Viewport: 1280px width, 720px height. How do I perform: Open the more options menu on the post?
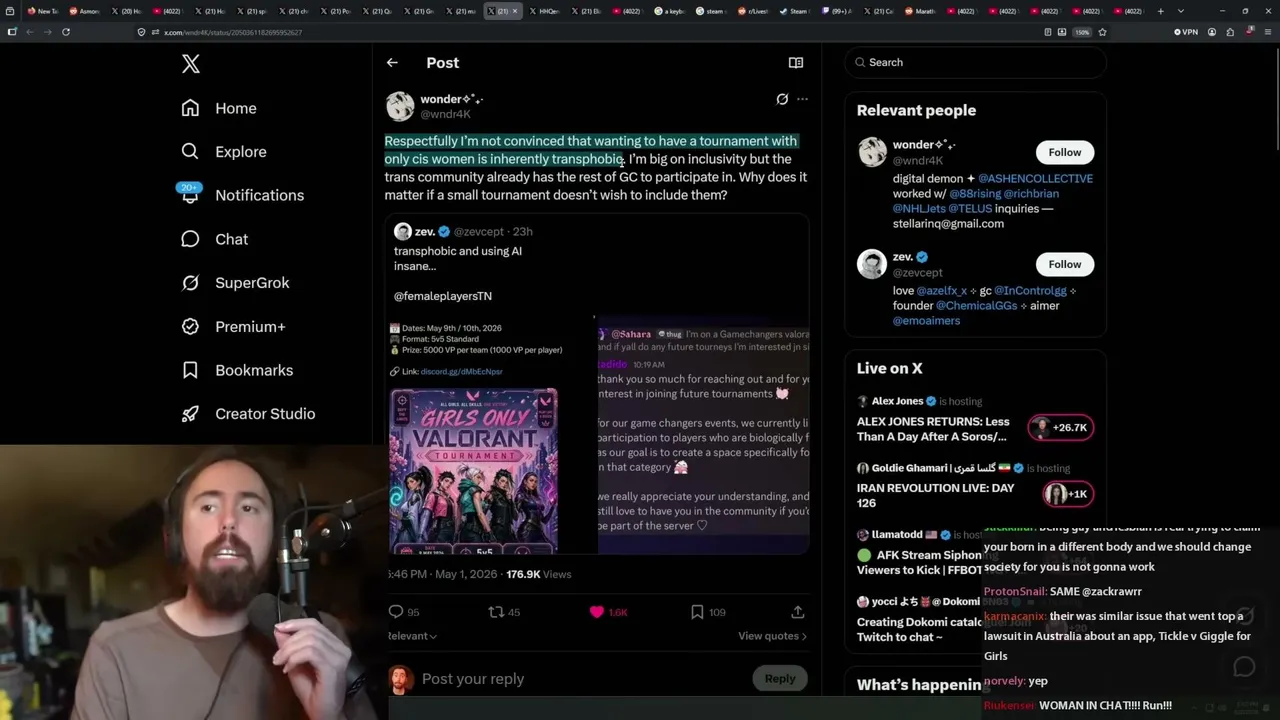coord(802,99)
